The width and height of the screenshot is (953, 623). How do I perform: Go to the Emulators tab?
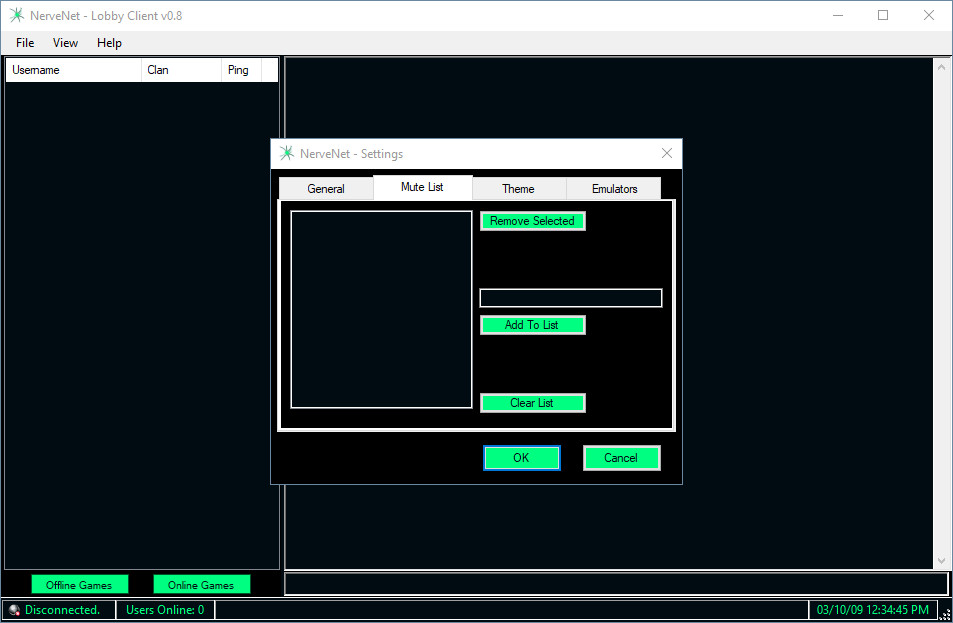click(x=614, y=189)
